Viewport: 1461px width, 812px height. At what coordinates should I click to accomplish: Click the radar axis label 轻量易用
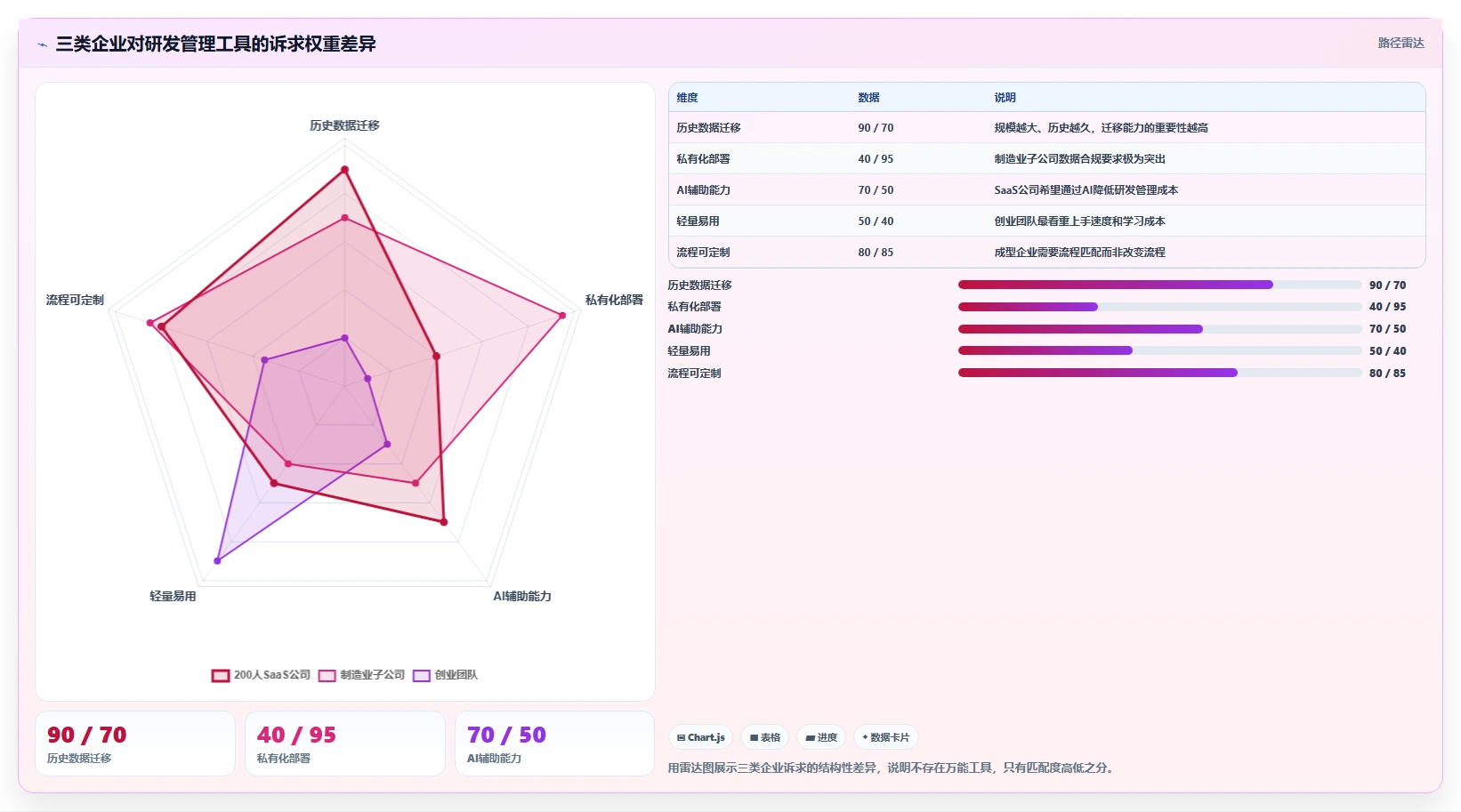click(x=173, y=596)
